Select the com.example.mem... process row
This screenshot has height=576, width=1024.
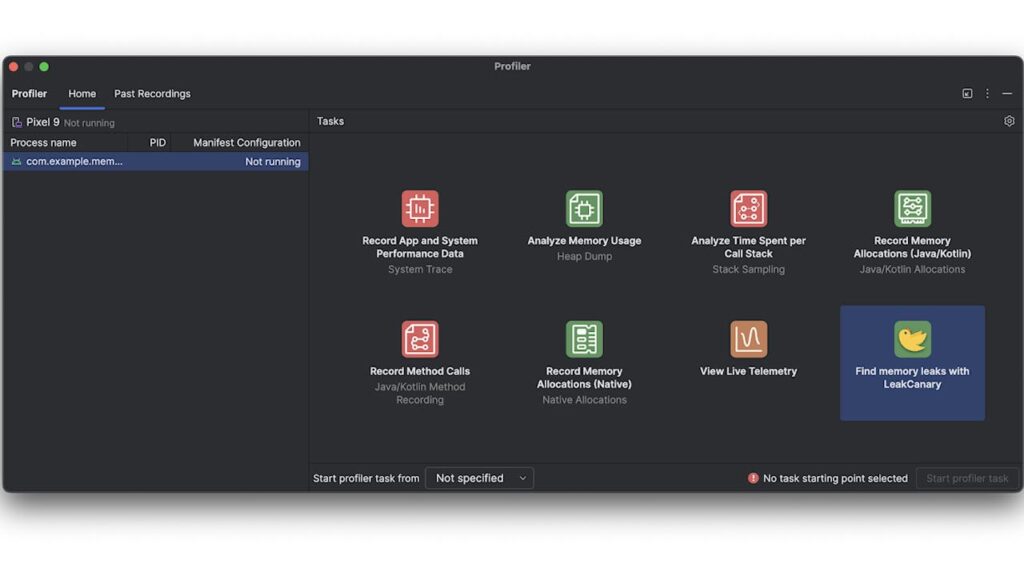coord(155,161)
